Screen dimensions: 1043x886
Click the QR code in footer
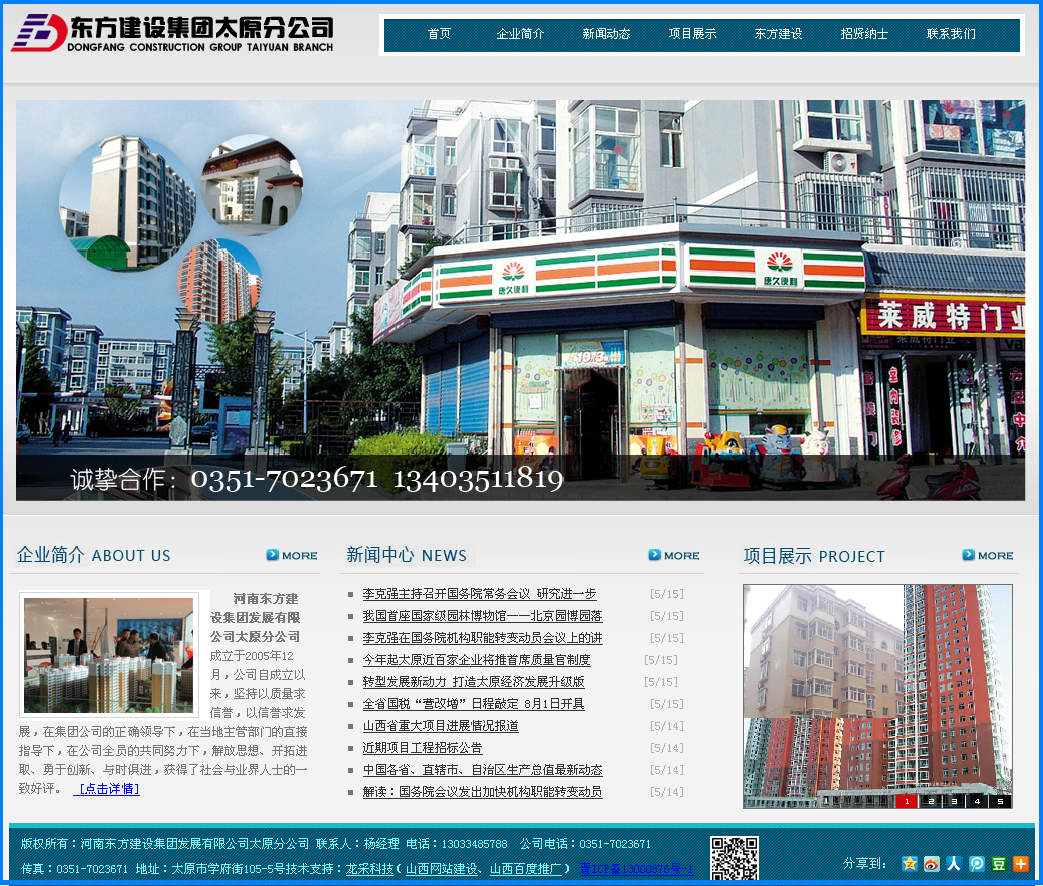click(734, 859)
